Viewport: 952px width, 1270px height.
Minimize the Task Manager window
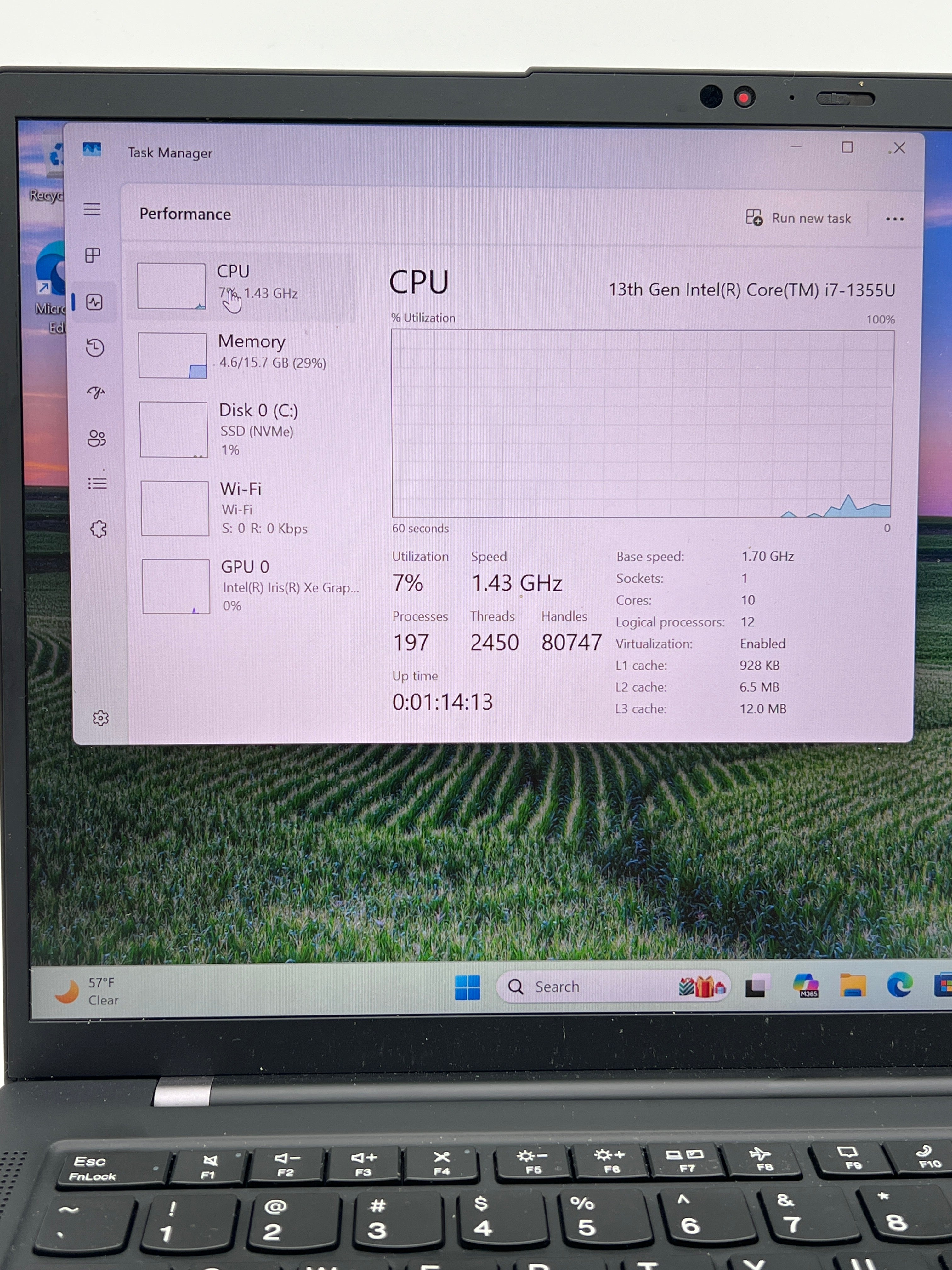tap(796, 147)
